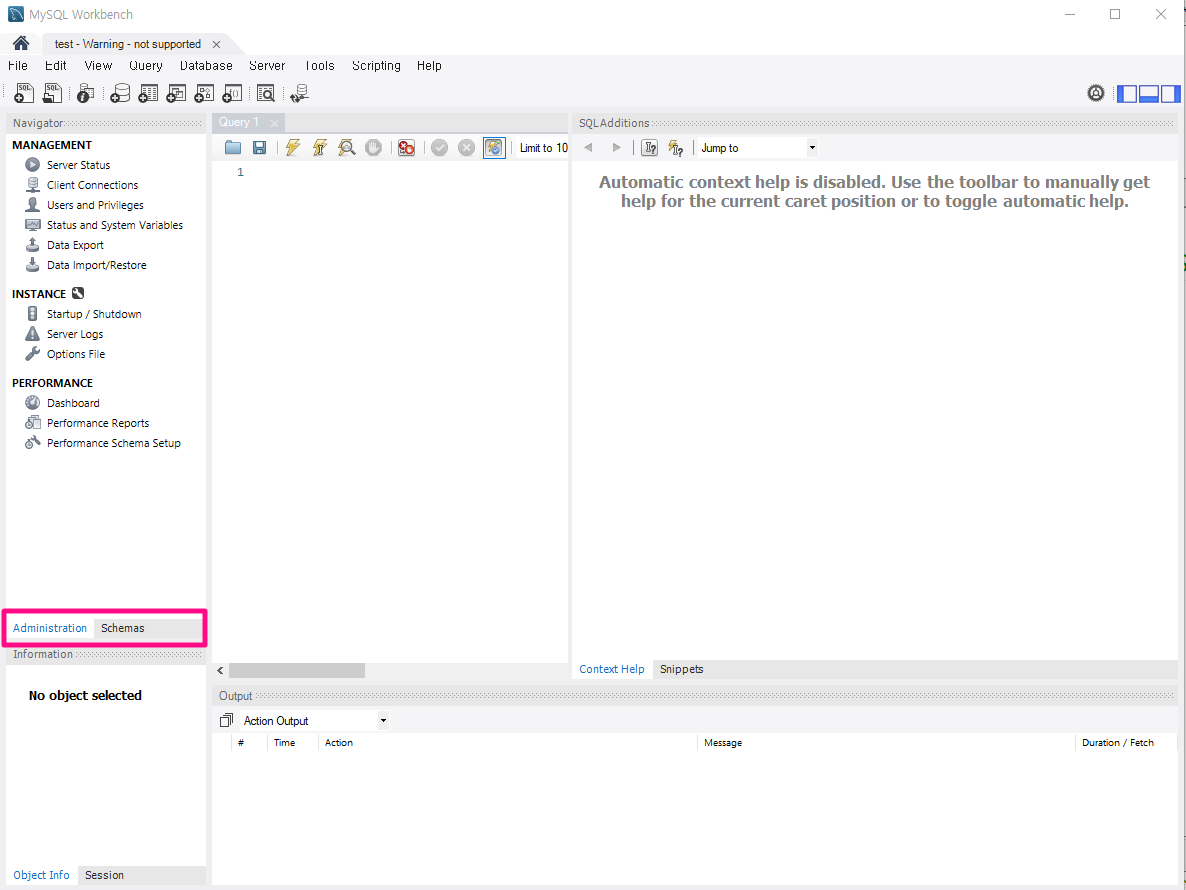Toggle automatic context help
Screen dimensions: 1186x890
click(676, 147)
